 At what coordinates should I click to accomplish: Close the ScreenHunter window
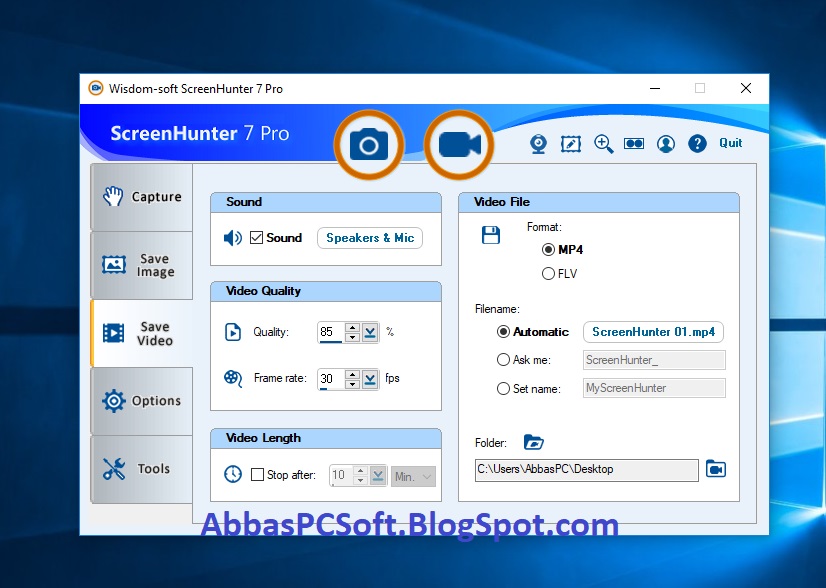click(746, 89)
